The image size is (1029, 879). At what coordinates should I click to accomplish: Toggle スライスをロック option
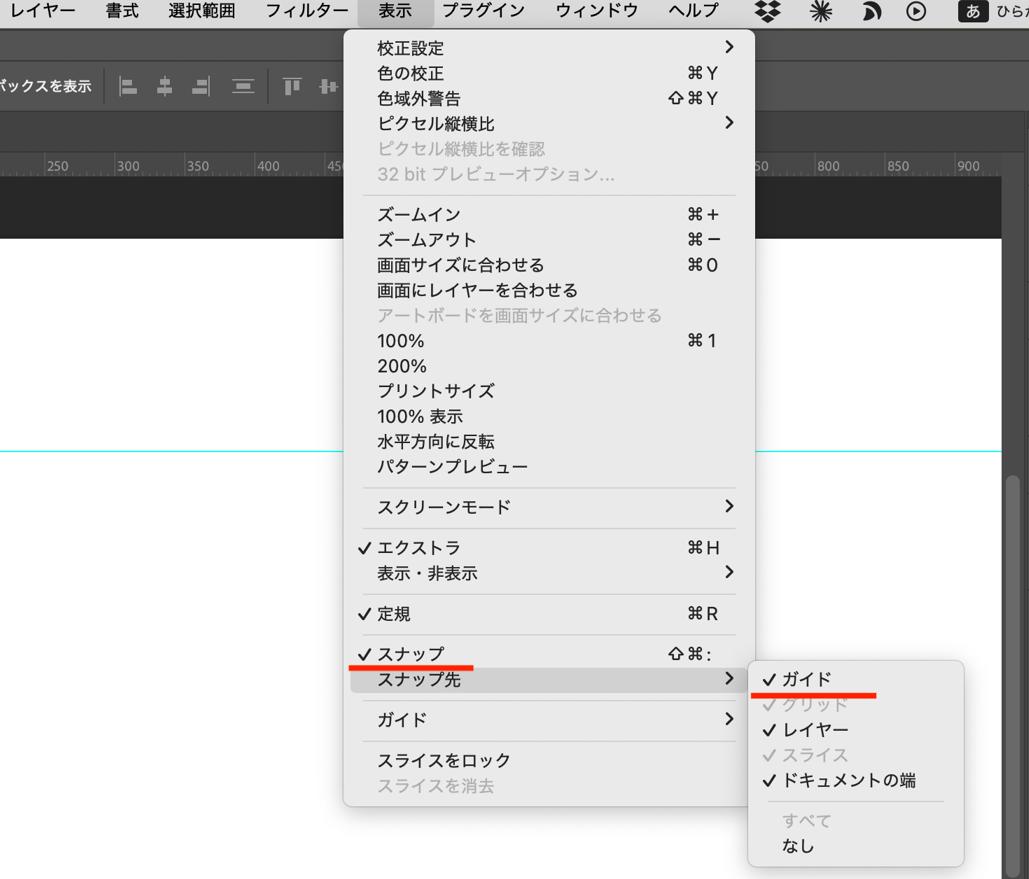pos(549,760)
